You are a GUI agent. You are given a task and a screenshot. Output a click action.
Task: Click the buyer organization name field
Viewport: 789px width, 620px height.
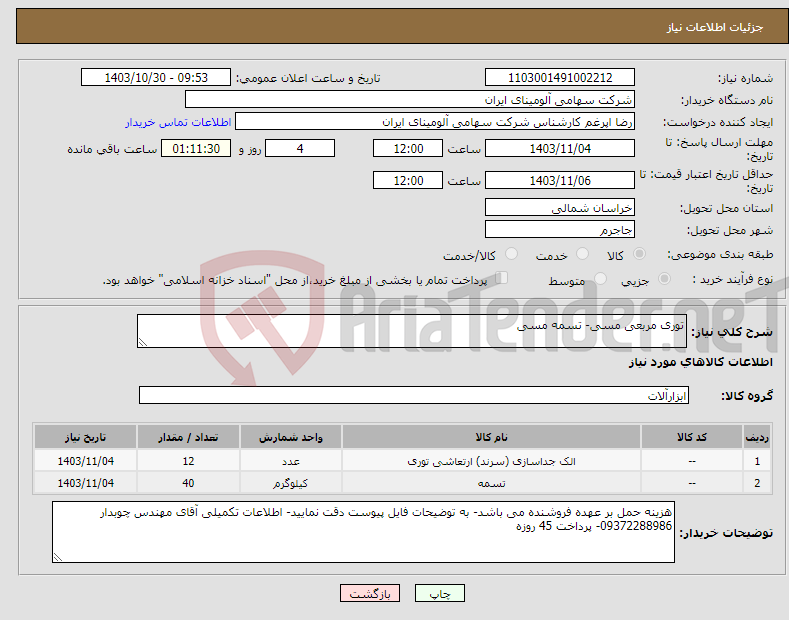tap(410, 100)
